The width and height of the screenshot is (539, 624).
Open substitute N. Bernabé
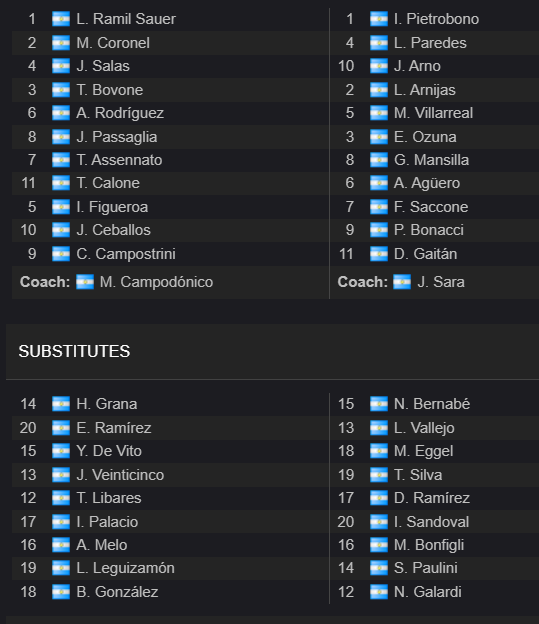[x=432, y=404]
